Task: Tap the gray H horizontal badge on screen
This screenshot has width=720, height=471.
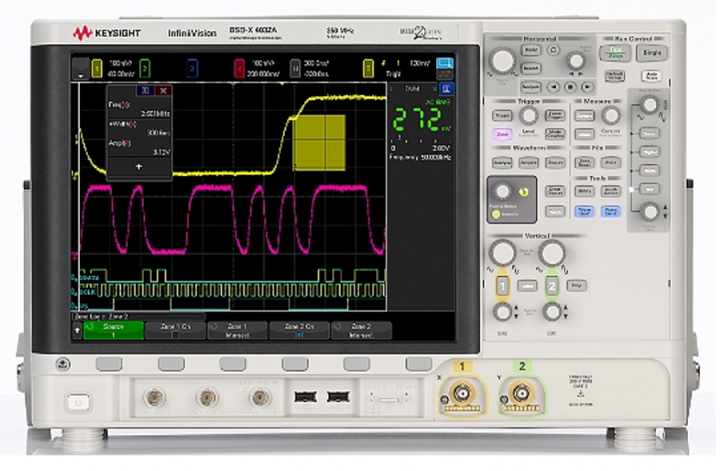Action: [x=295, y=69]
